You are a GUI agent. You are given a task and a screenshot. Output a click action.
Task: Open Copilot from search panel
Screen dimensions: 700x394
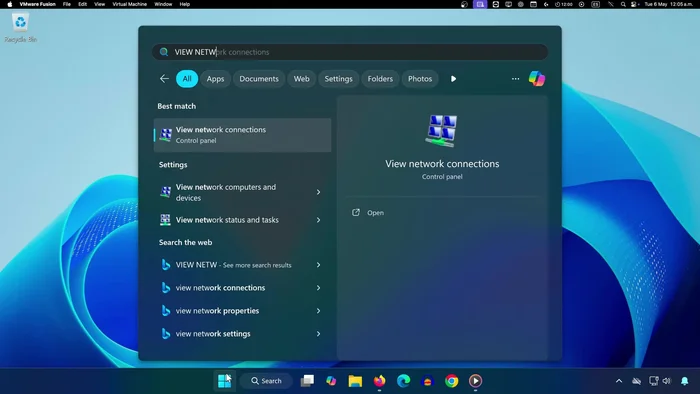pos(537,79)
